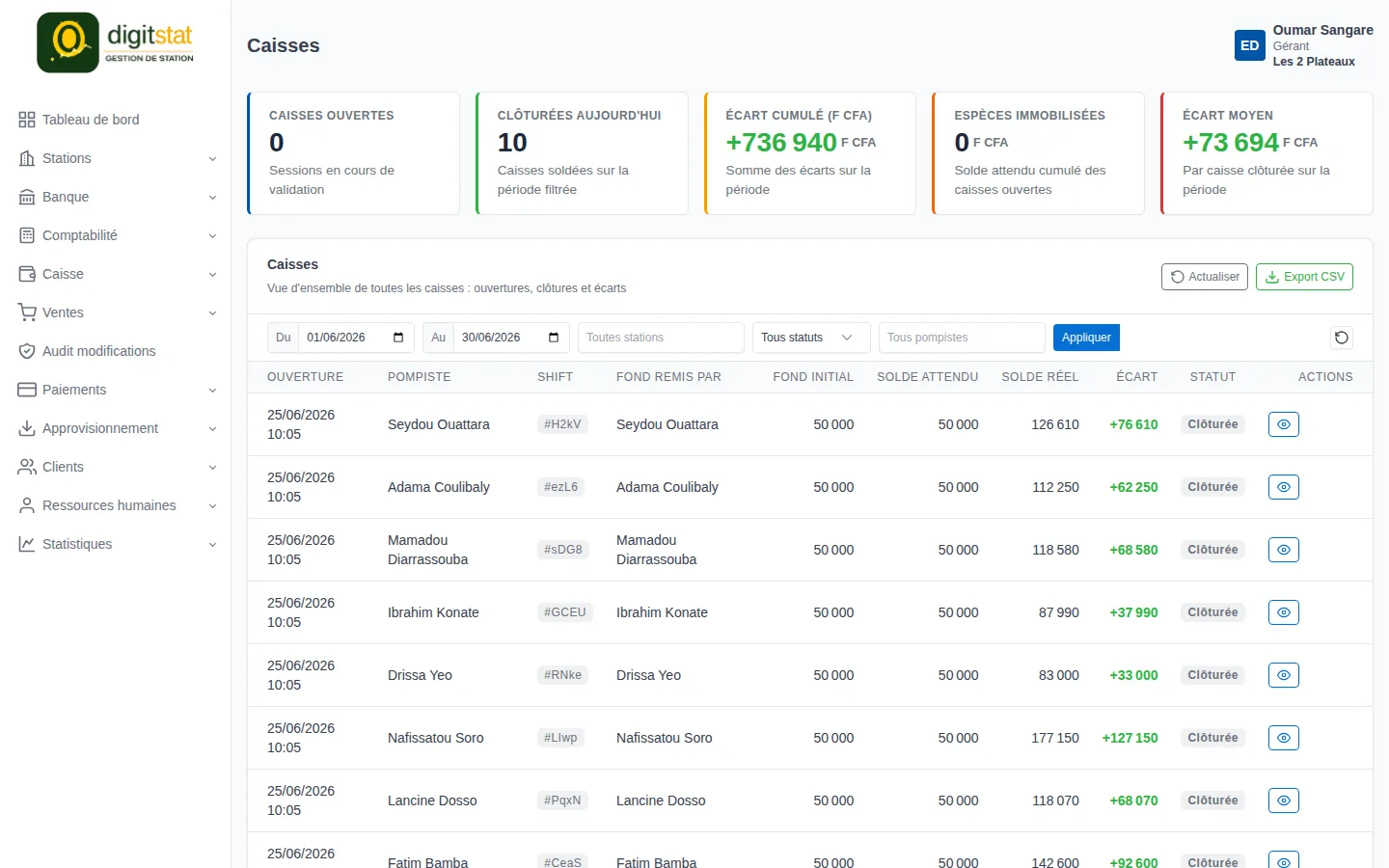Click the Ventes shopping cart icon
Viewport: 1389px width, 868px height.
pyautogui.click(x=27, y=312)
